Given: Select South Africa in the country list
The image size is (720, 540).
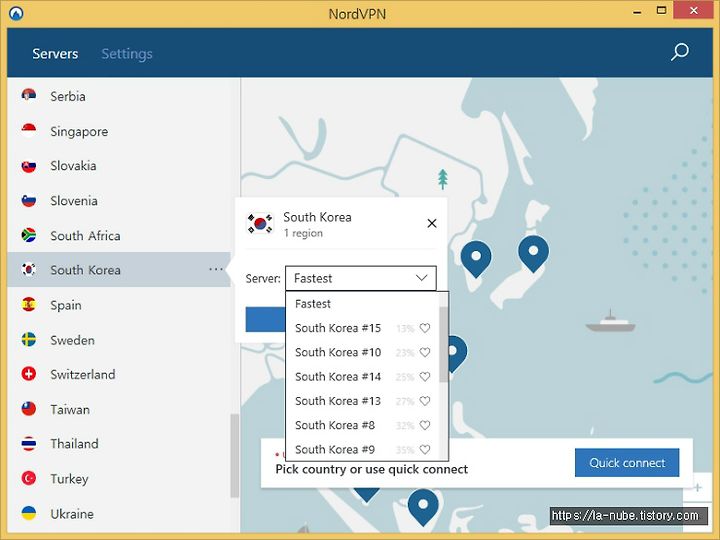Looking at the screenshot, I should tap(119, 236).
